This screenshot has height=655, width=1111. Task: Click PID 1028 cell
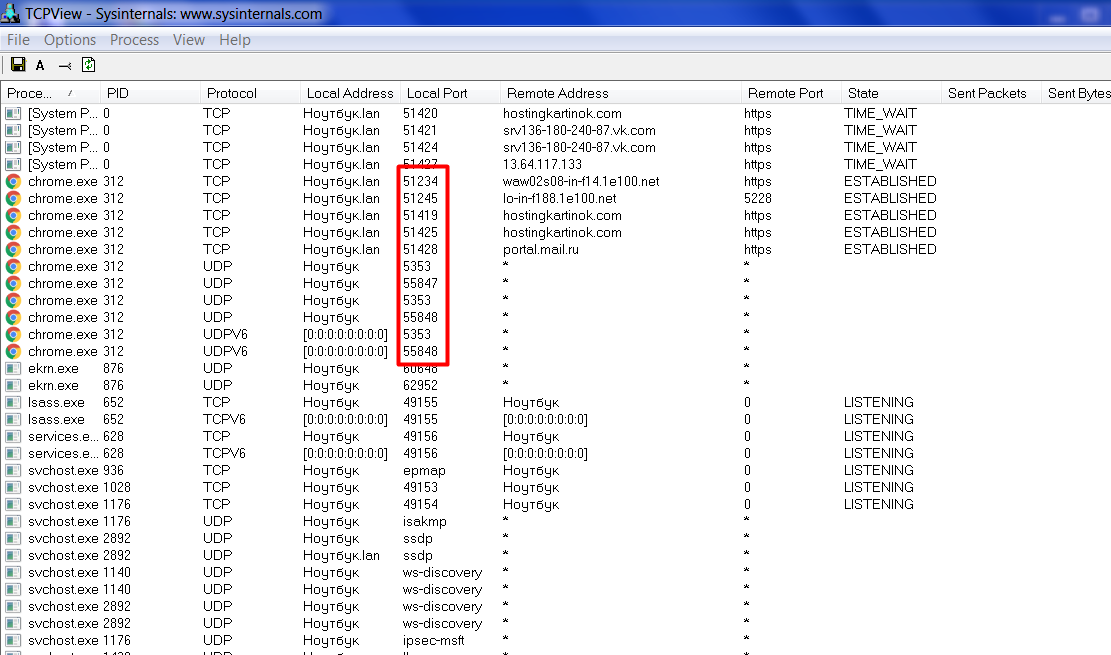[117, 488]
